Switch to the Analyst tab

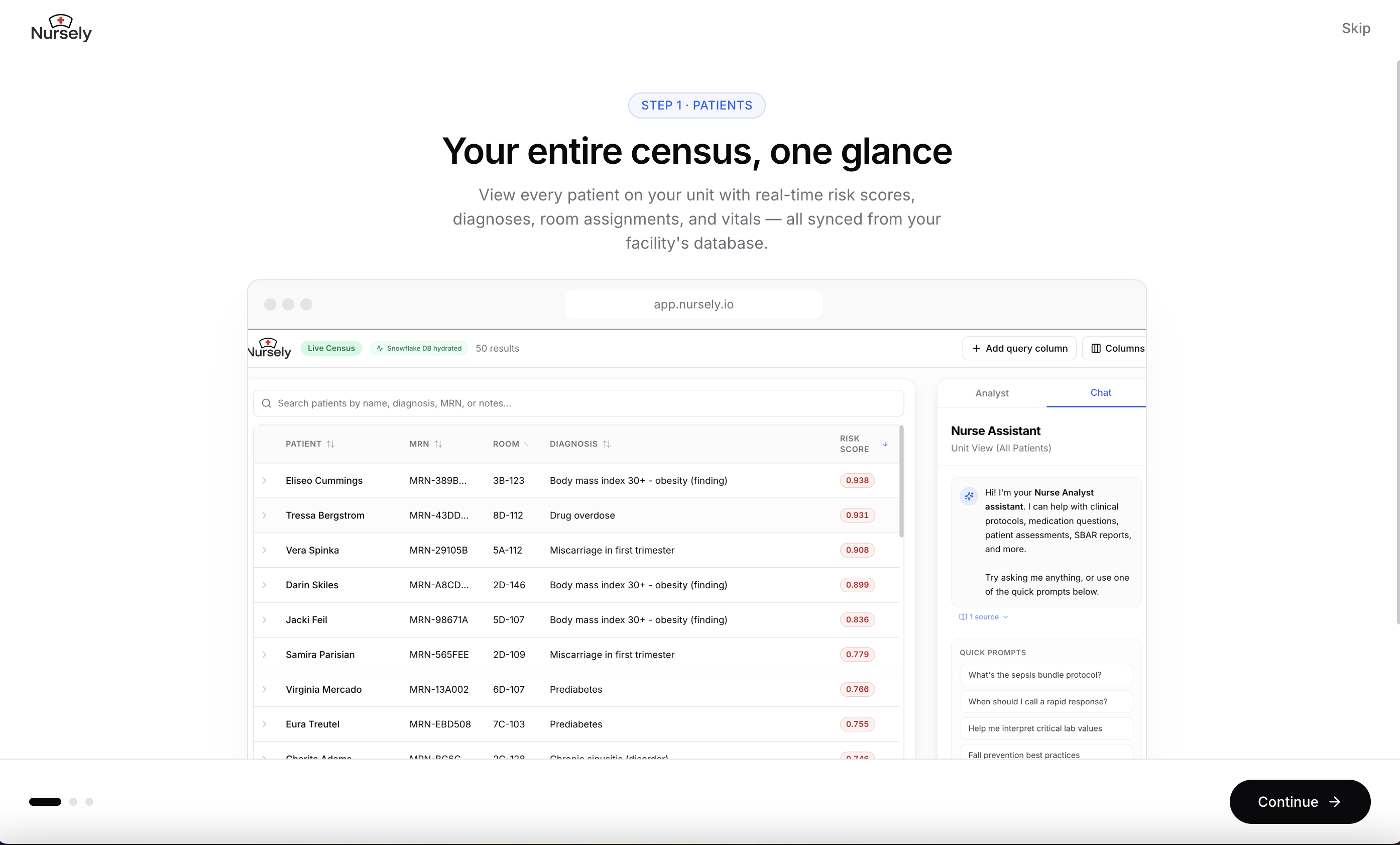coord(991,393)
